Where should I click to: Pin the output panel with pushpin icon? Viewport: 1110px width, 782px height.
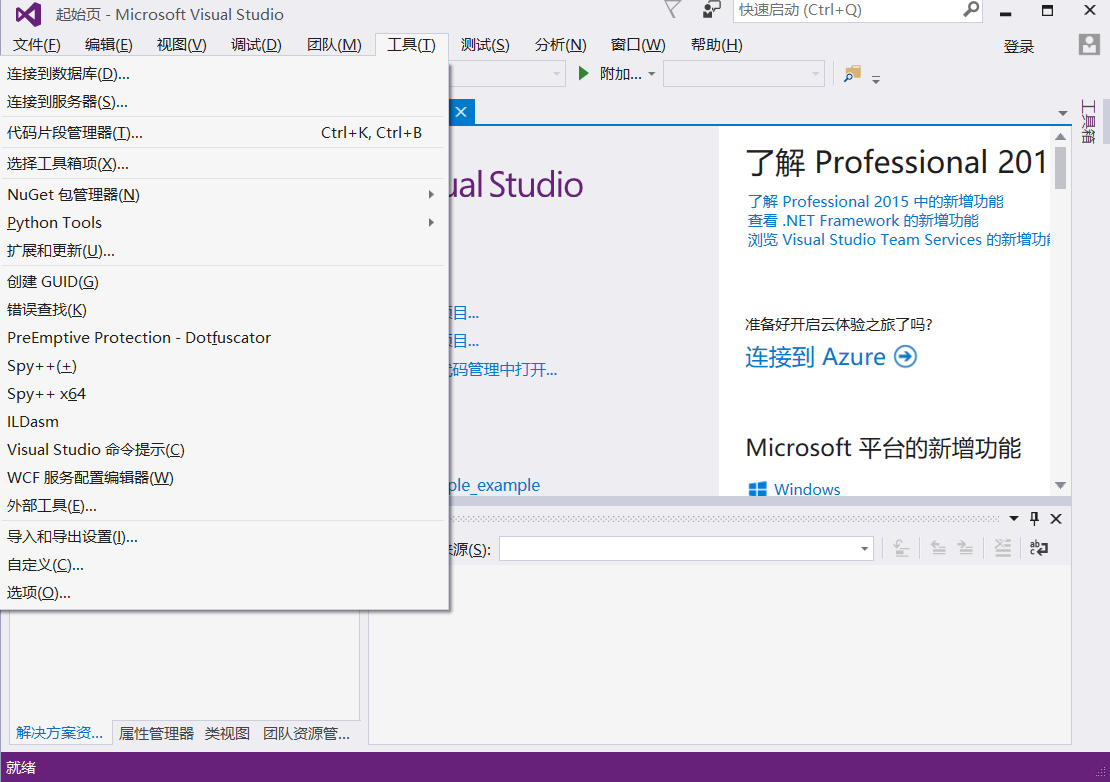click(x=1034, y=519)
